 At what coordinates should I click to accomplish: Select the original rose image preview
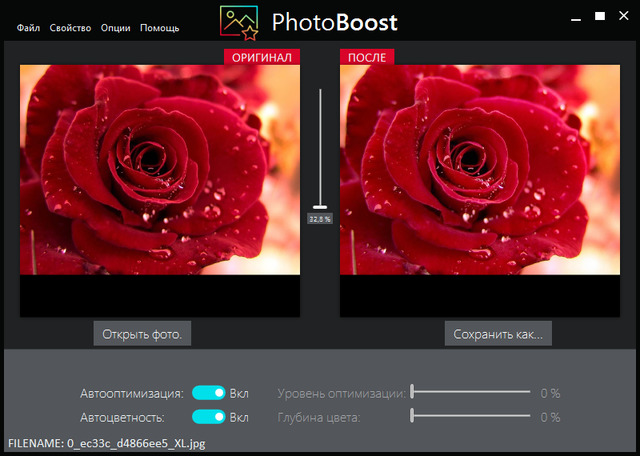coord(160,170)
